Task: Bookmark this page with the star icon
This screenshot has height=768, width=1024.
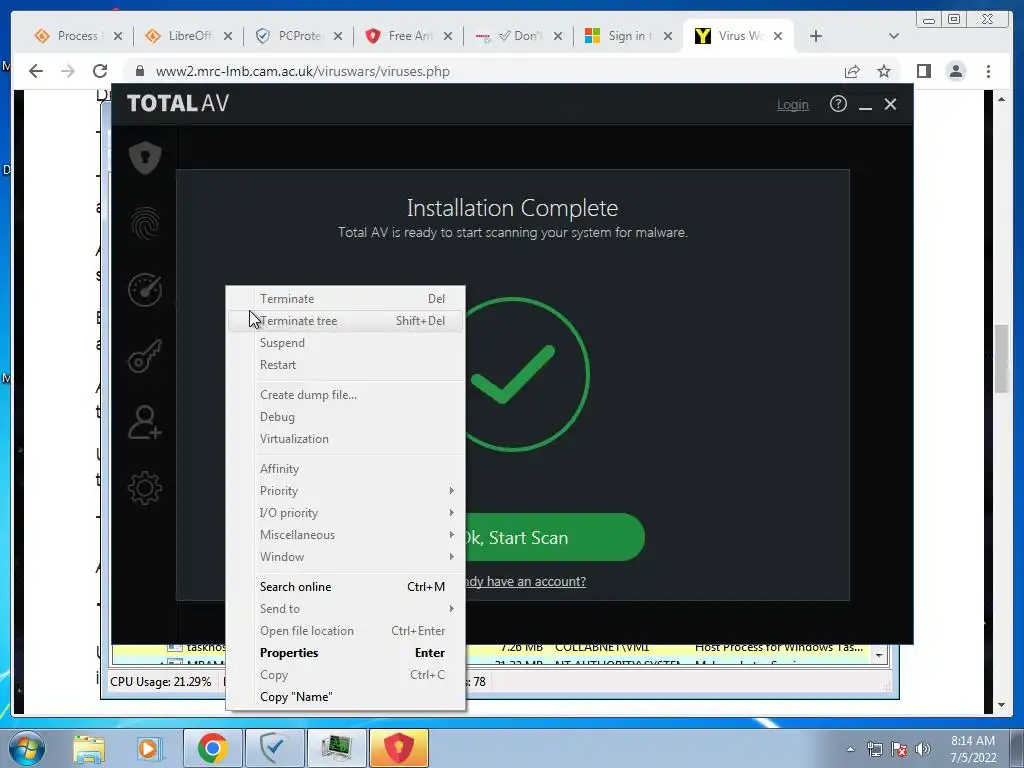Action: tap(884, 71)
